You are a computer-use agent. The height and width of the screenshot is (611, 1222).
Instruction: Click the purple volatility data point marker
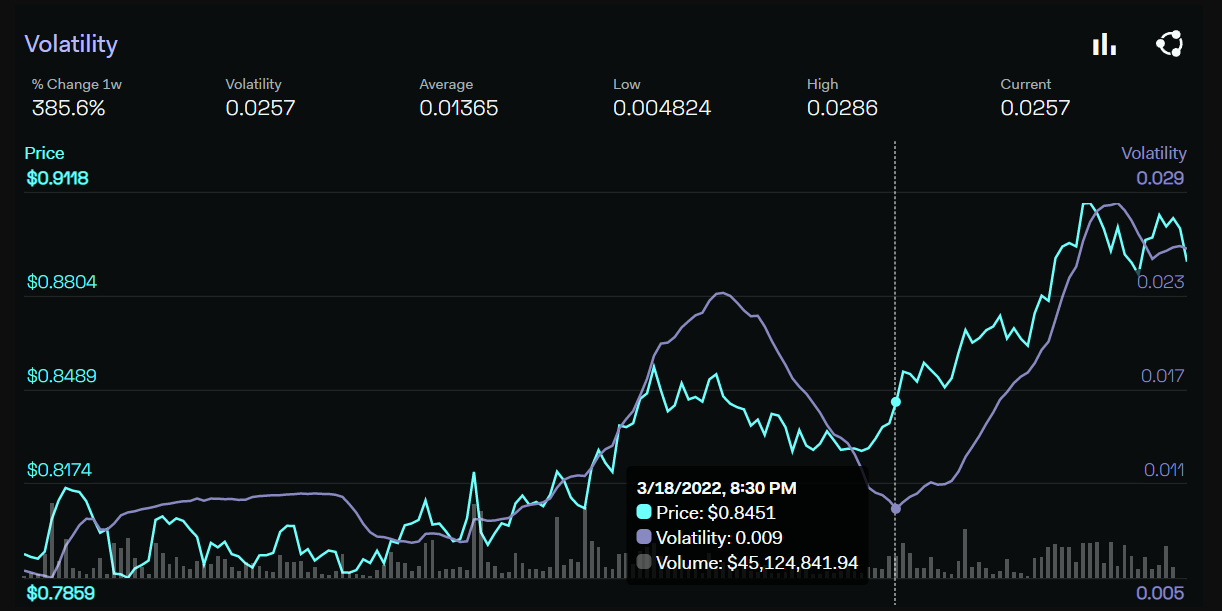(895, 509)
